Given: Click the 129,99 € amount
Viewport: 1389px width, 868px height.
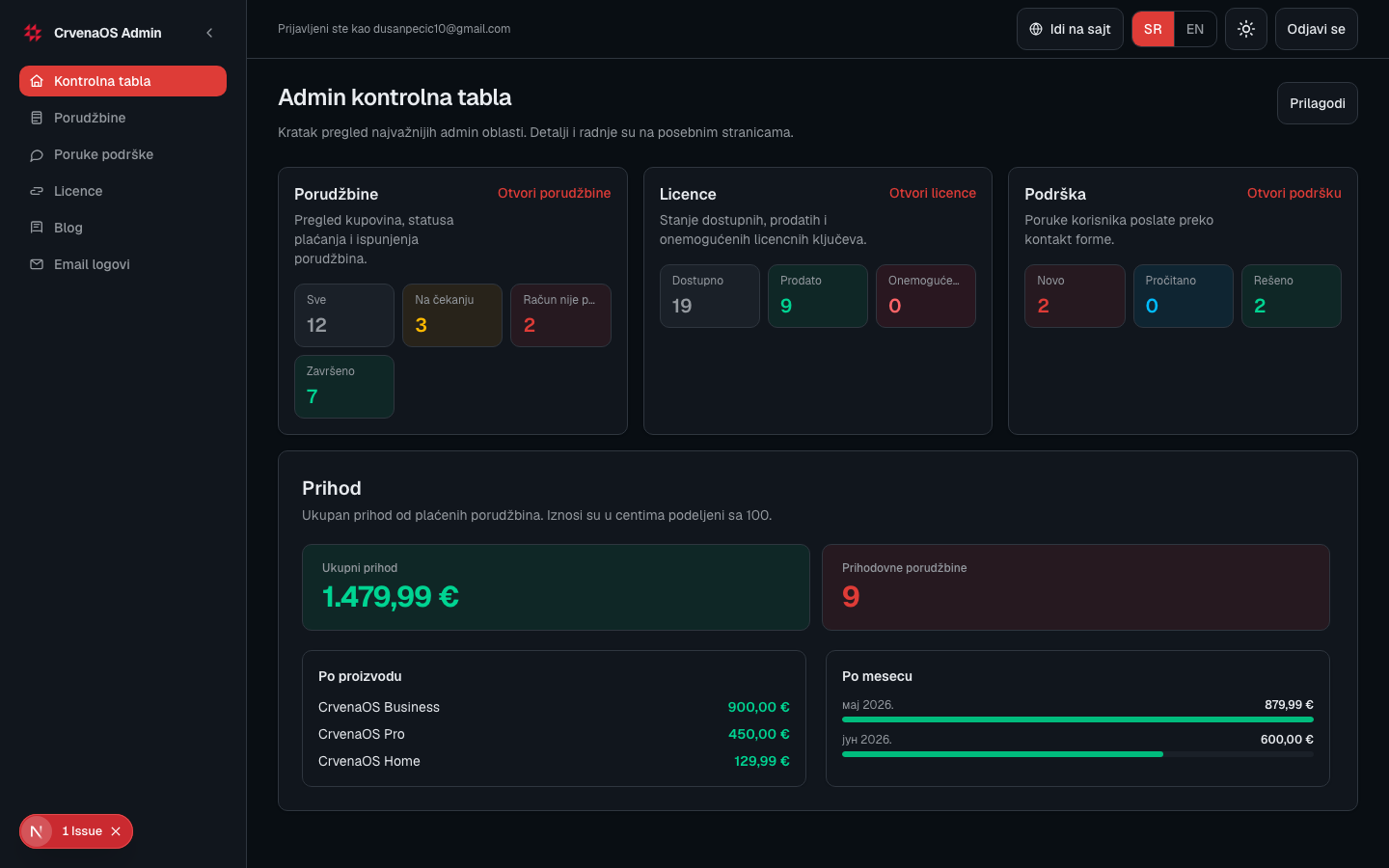Looking at the screenshot, I should point(761,761).
